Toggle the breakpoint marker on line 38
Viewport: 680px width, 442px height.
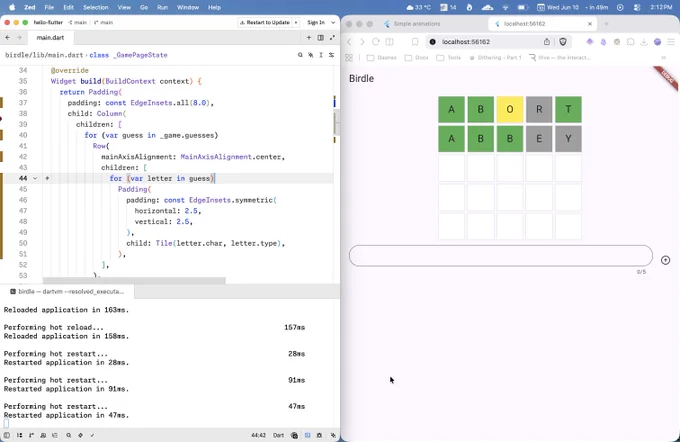(1, 118)
